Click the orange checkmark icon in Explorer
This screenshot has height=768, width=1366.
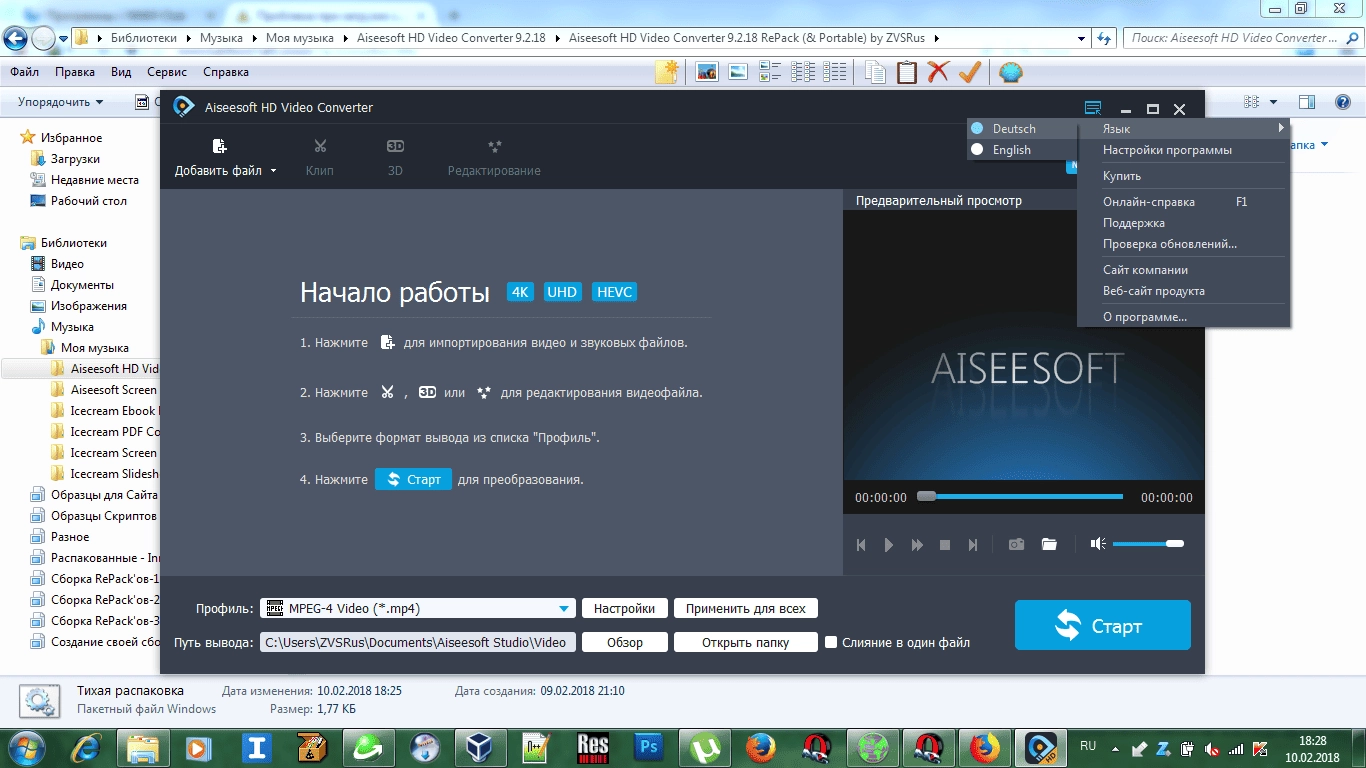(x=969, y=72)
